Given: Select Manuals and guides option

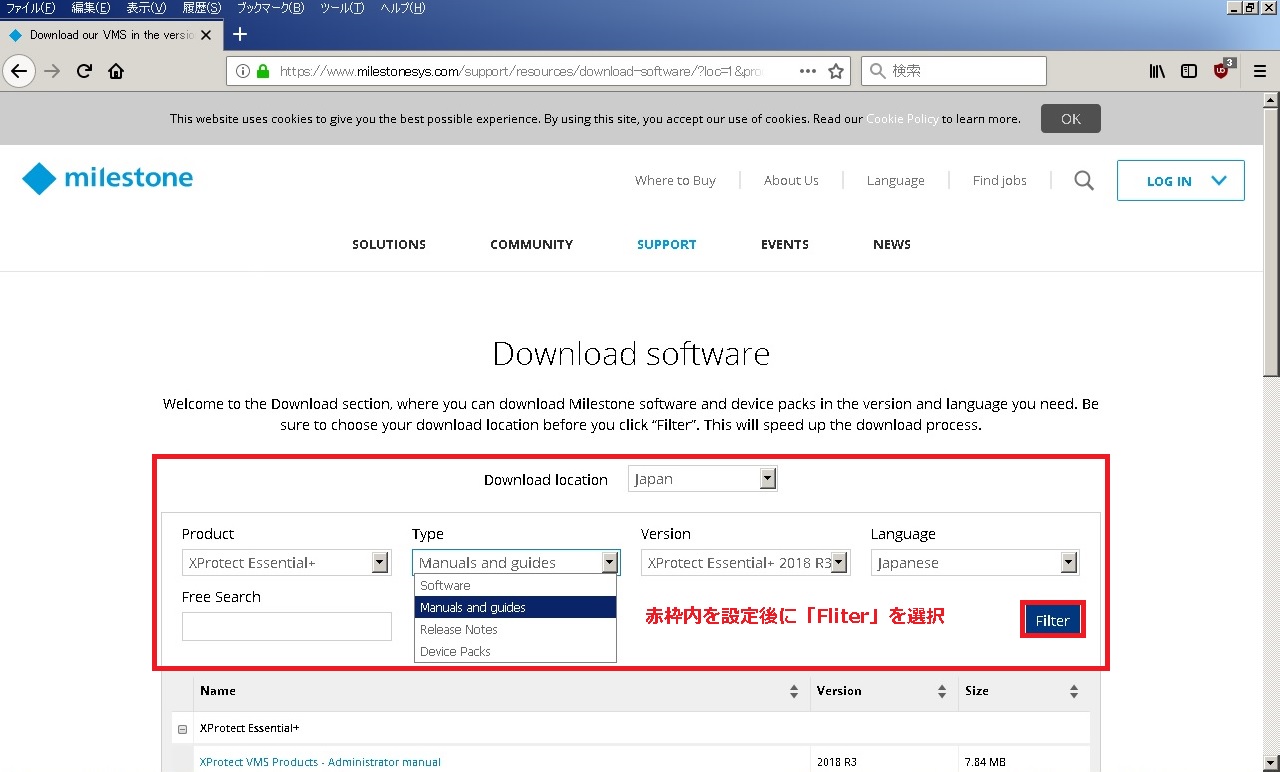Looking at the screenshot, I should click(x=515, y=608).
